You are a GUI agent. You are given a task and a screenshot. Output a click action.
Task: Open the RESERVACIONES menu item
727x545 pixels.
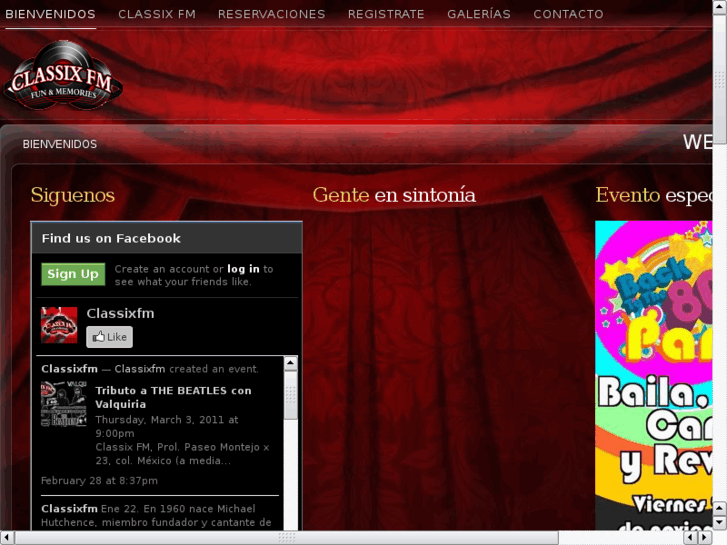271,14
